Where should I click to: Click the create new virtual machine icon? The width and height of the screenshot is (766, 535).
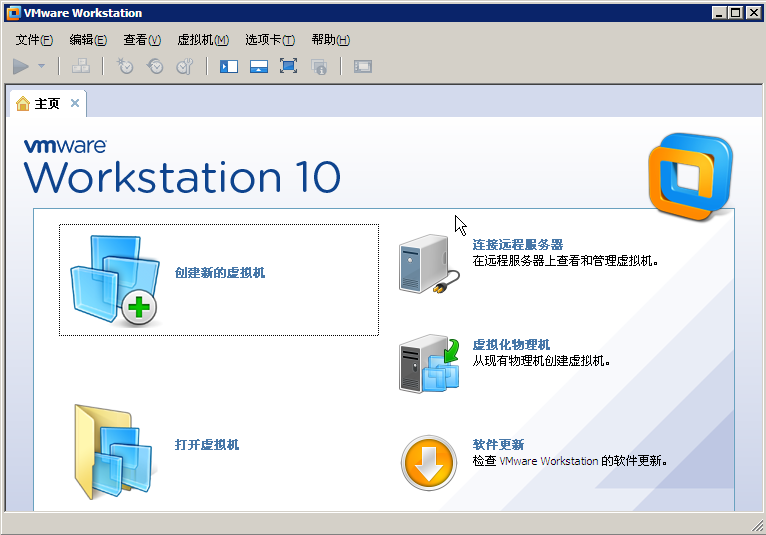115,280
